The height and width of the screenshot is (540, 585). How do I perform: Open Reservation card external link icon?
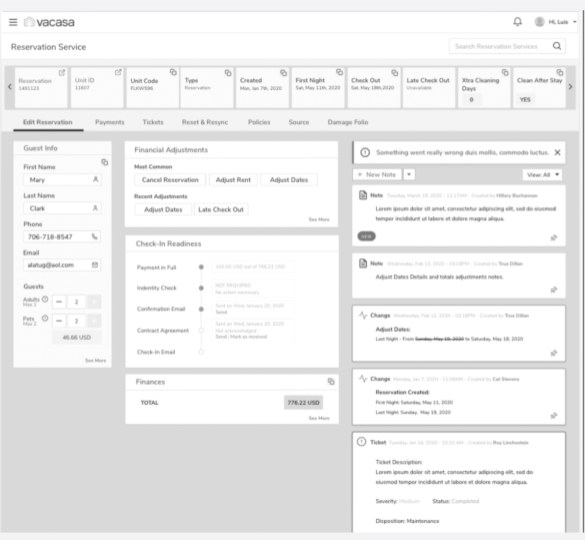(62, 72)
